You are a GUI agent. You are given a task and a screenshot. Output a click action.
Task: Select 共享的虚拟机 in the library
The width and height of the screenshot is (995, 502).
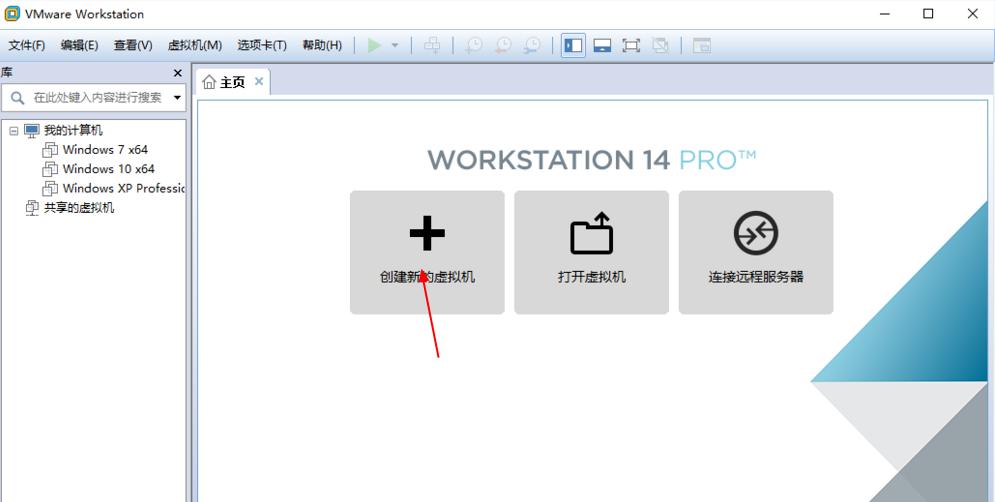click(x=79, y=208)
